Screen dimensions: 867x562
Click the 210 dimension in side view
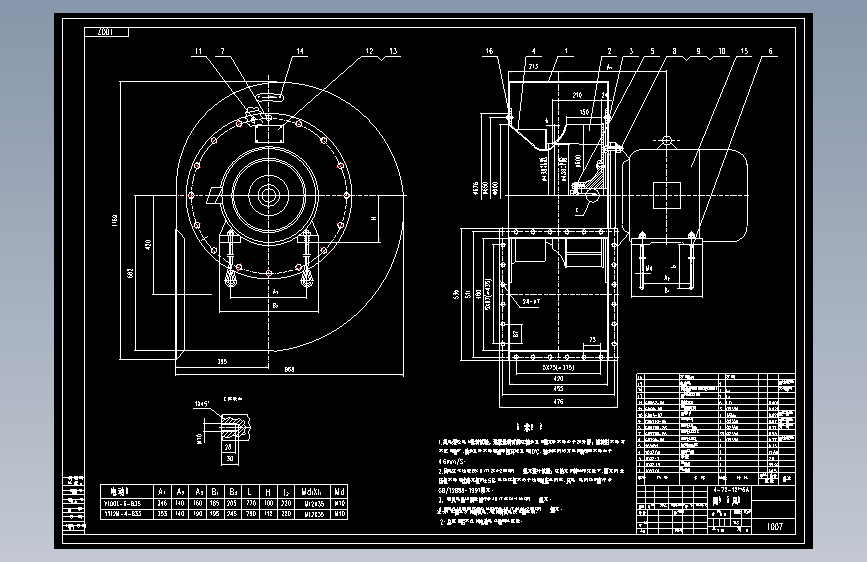click(577, 95)
